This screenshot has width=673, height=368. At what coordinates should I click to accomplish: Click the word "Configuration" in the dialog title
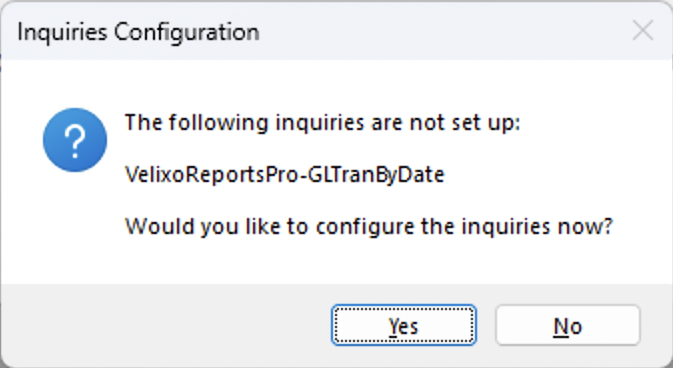pos(187,32)
